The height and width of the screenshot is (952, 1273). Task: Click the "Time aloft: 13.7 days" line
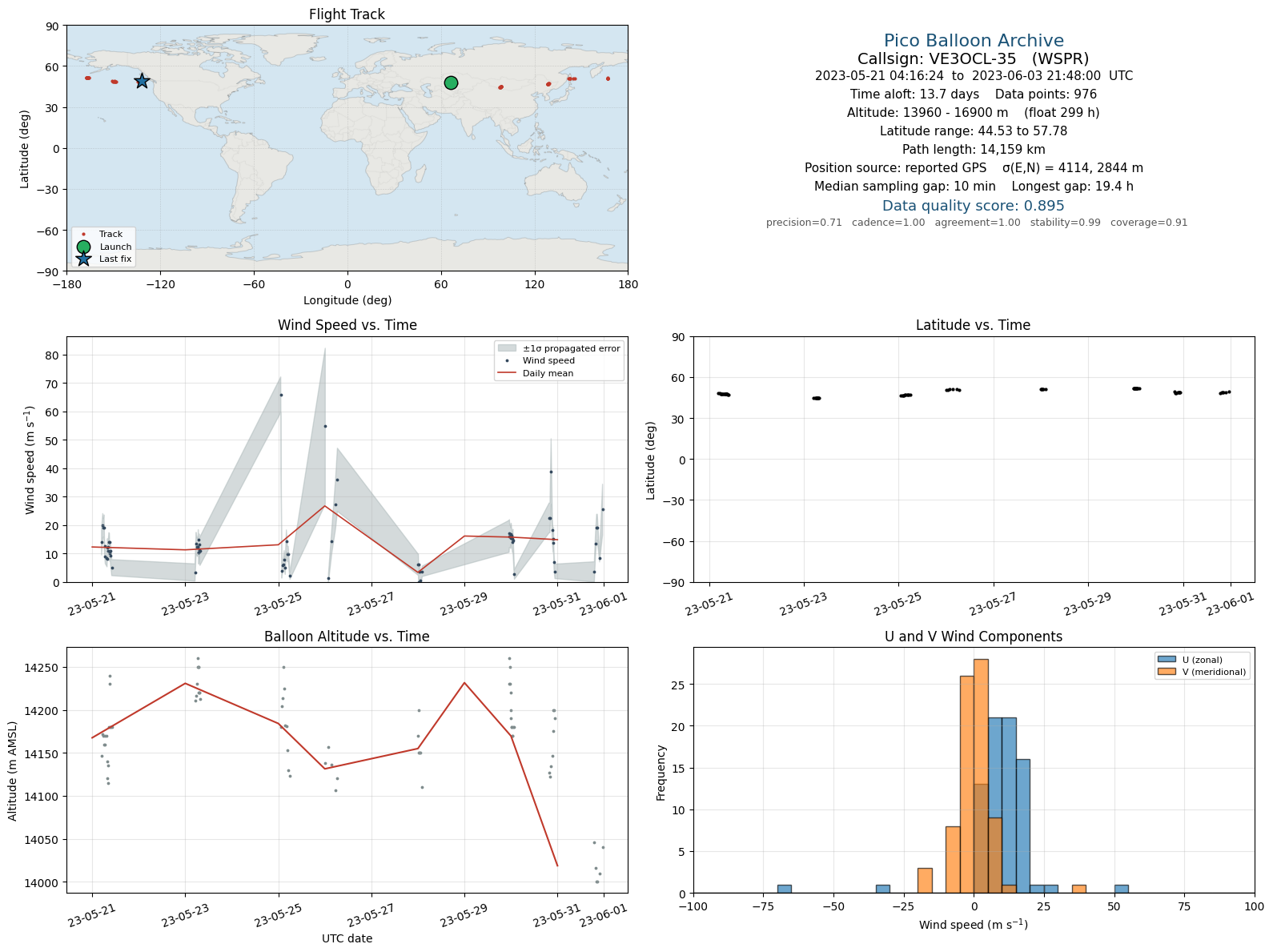pos(974,94)
